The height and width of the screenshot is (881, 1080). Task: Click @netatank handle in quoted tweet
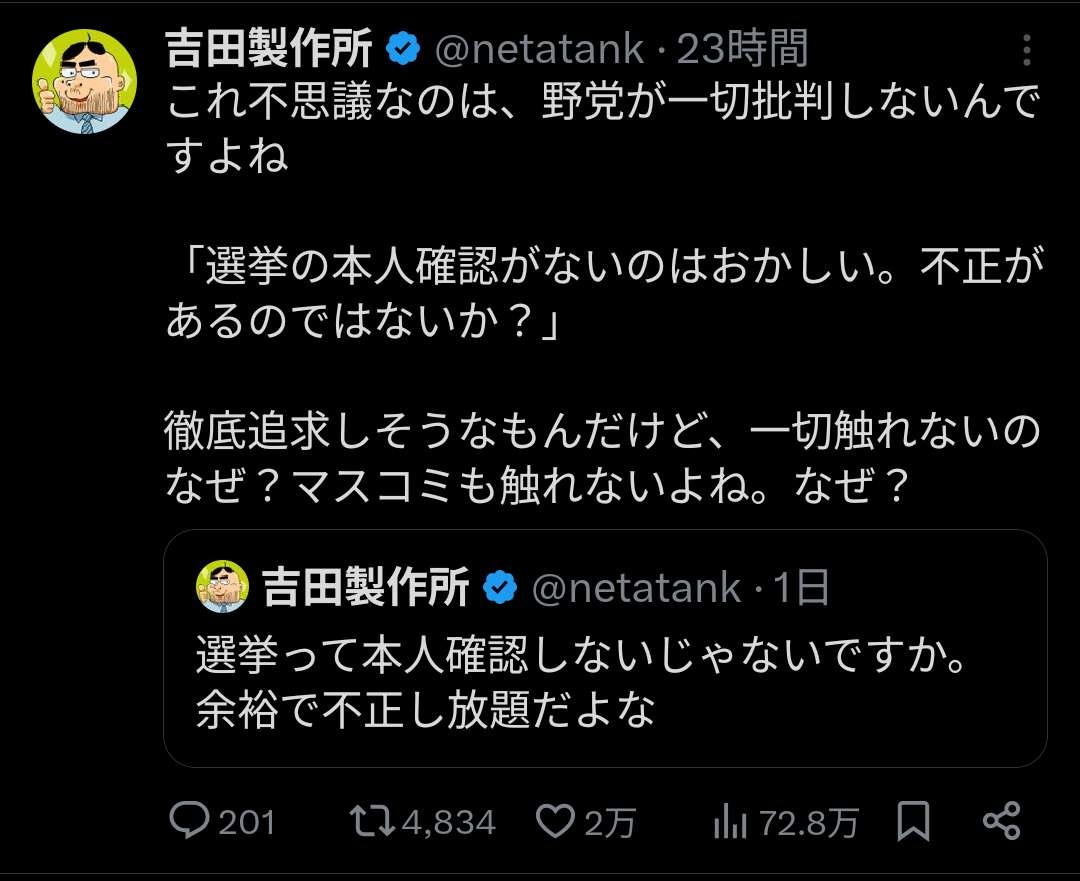tap(636, 588)
